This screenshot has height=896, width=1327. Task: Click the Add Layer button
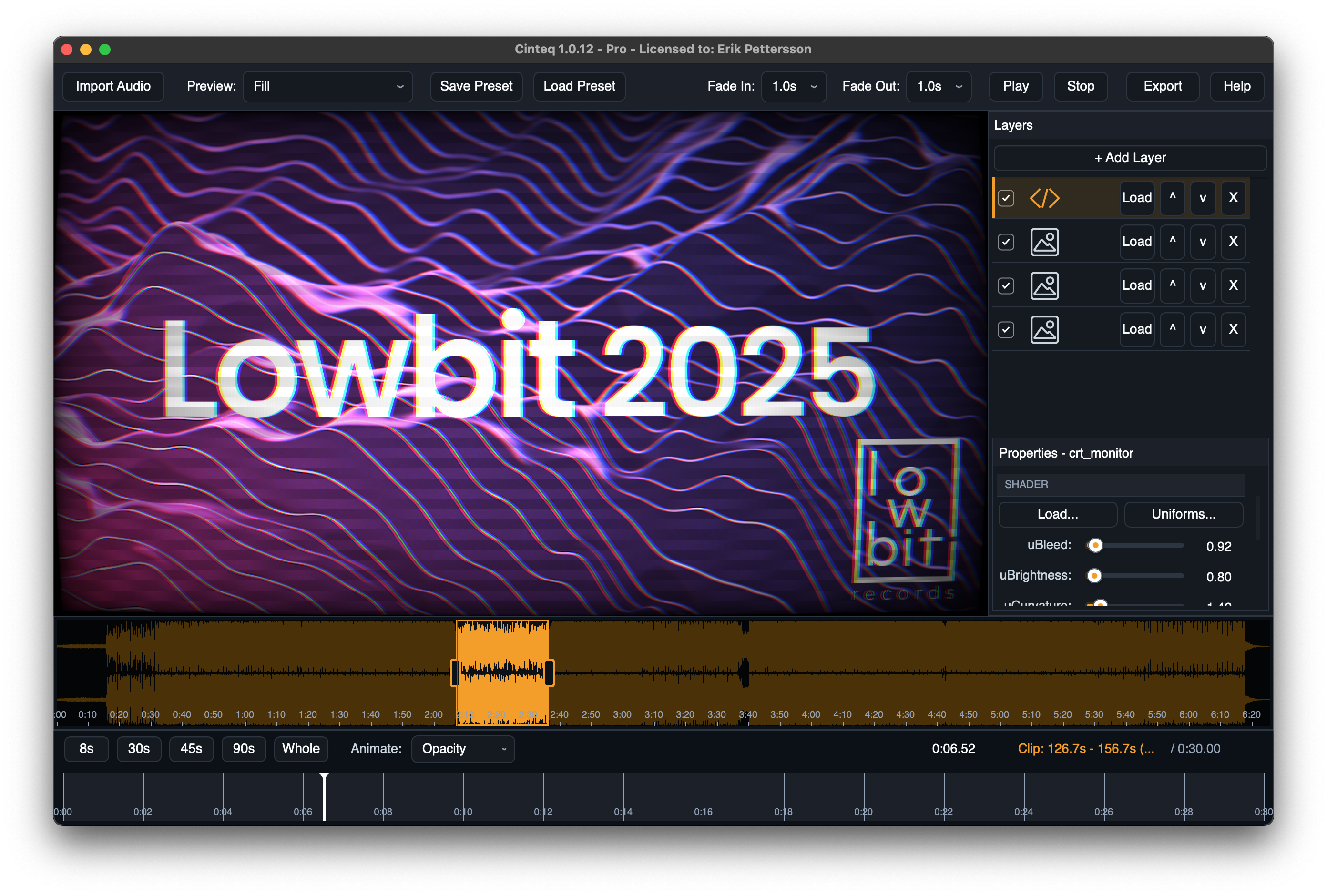click(x=1130, y=158)
